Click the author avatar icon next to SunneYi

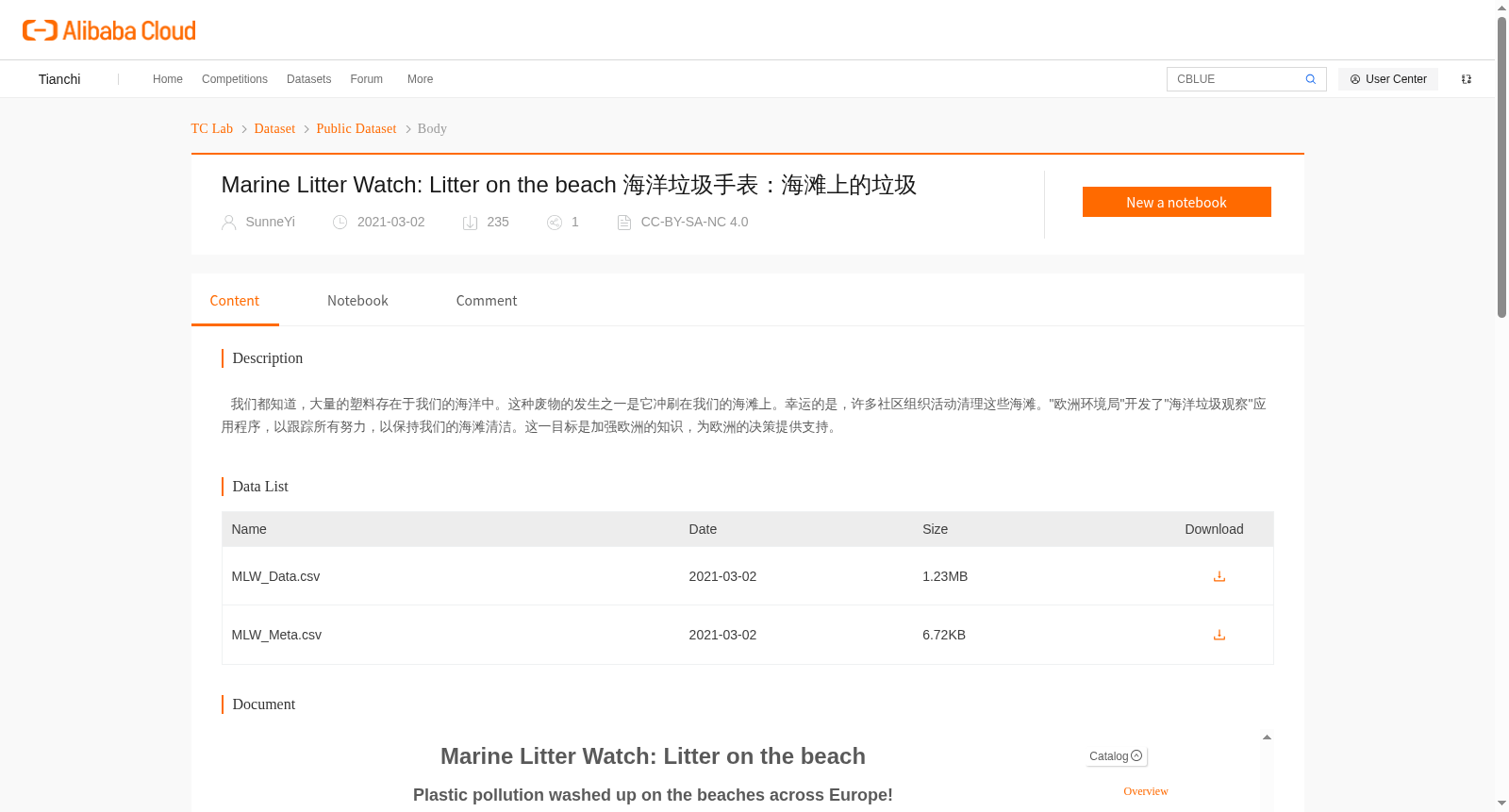(x=228, y=223)
